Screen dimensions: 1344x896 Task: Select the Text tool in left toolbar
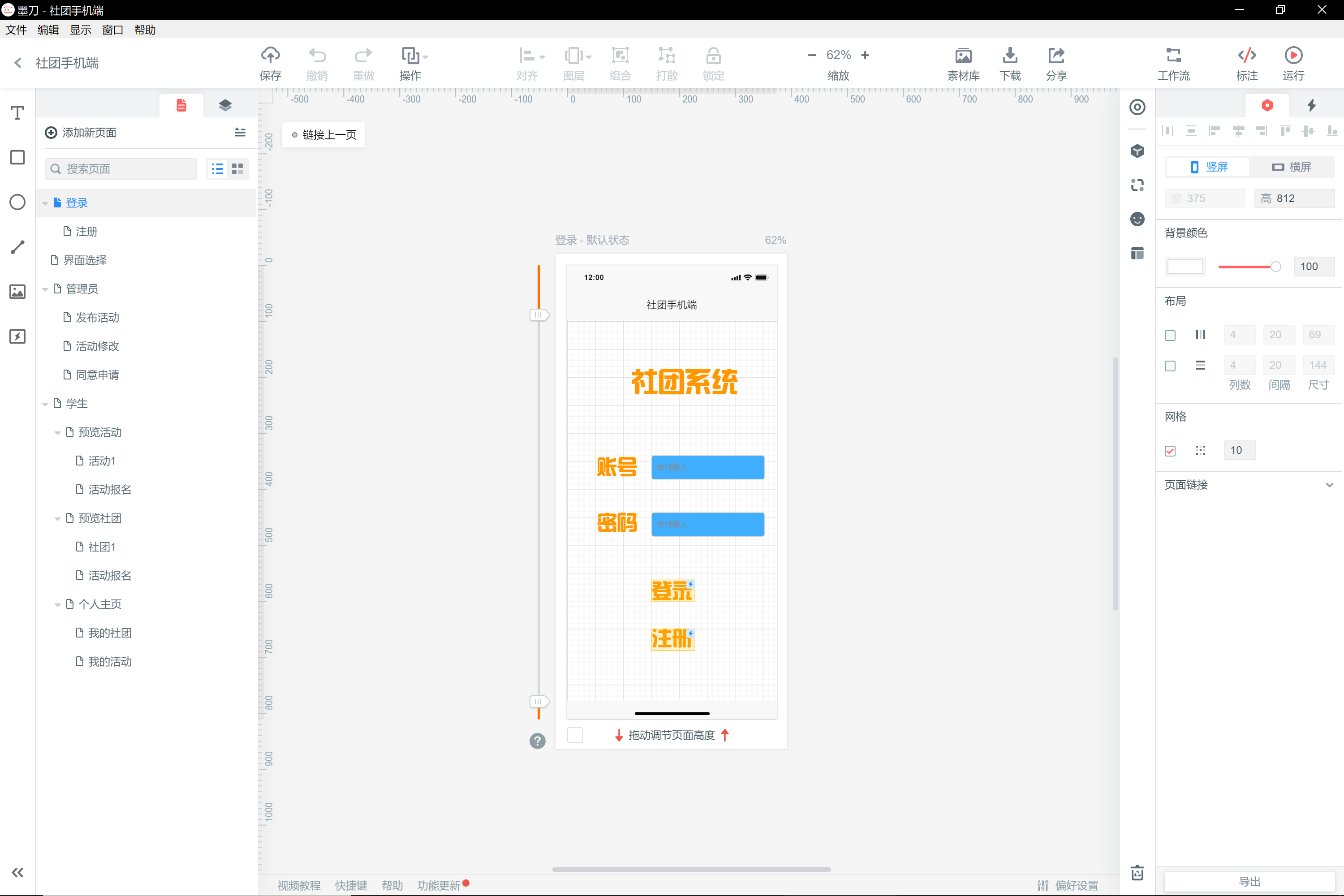pos(18,112)
